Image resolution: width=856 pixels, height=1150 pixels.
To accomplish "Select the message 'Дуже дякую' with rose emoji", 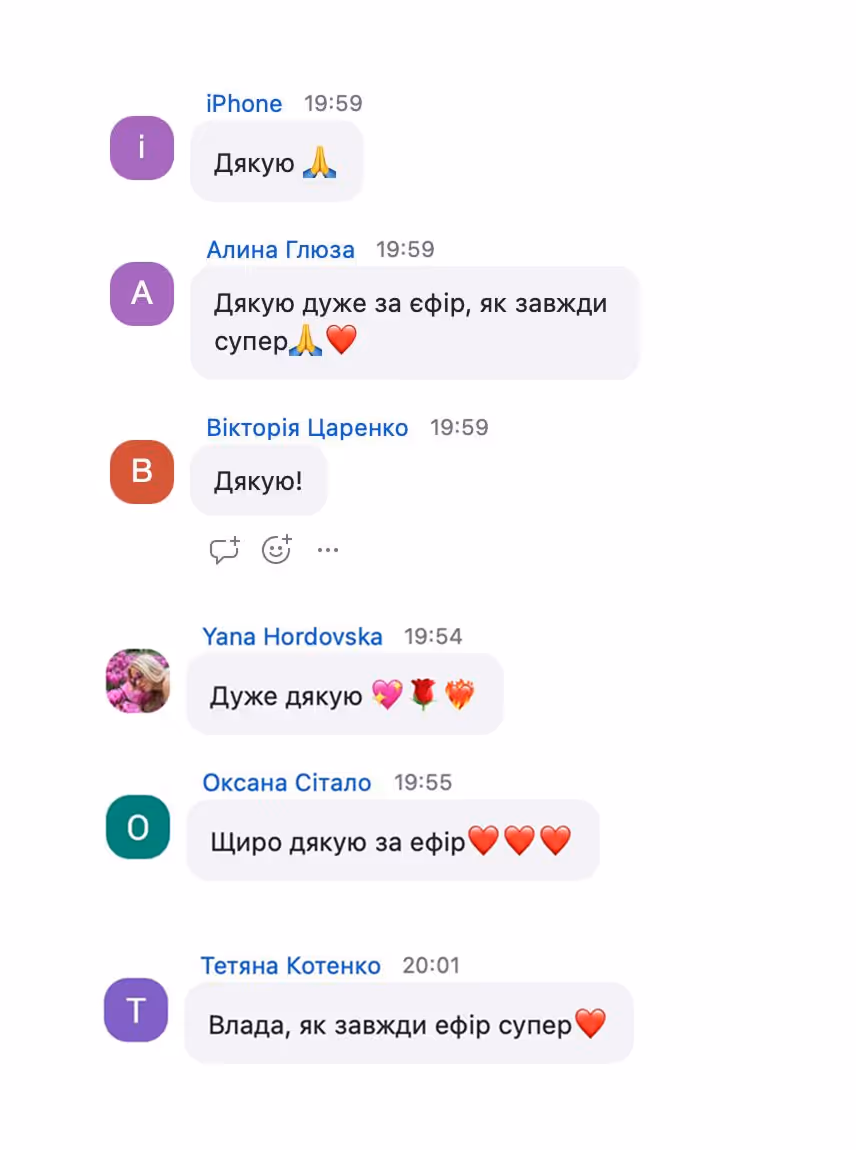I will point(345,695).
